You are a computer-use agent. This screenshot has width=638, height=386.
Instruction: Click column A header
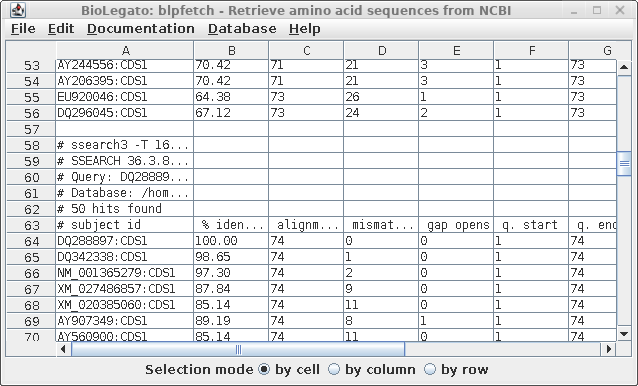click(x=125, y=50)
